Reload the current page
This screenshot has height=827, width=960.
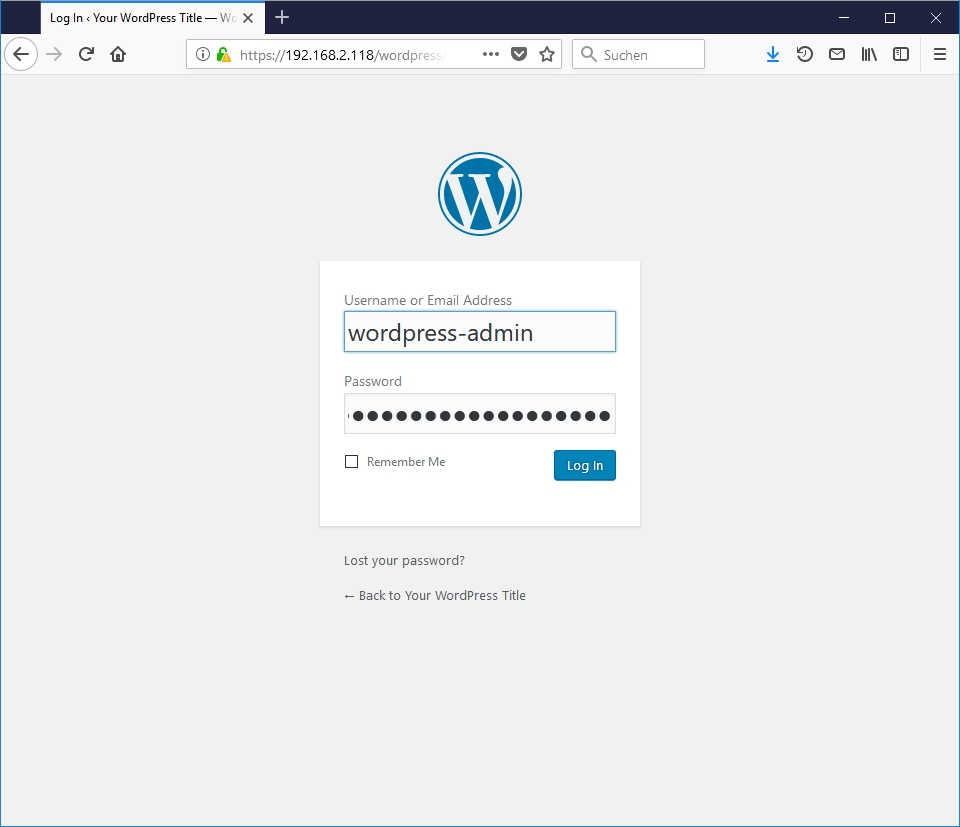(86, 54)
